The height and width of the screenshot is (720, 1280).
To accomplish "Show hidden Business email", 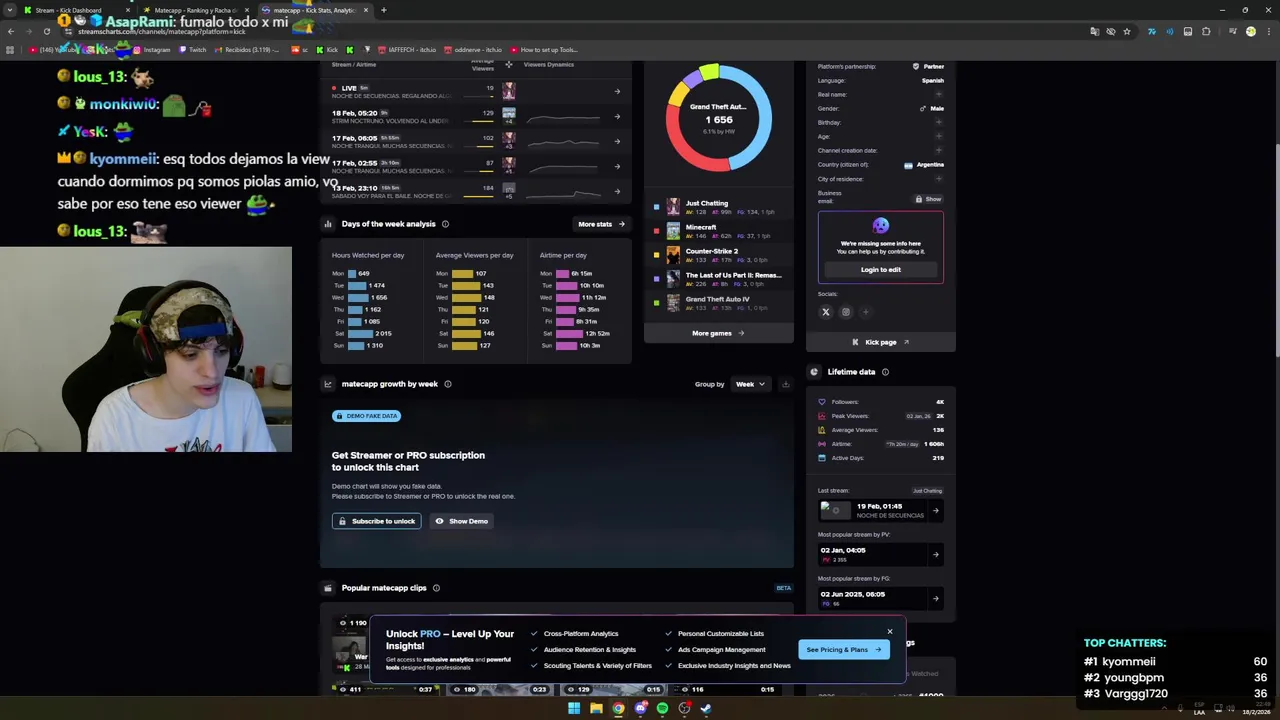I will coord(928,199).
